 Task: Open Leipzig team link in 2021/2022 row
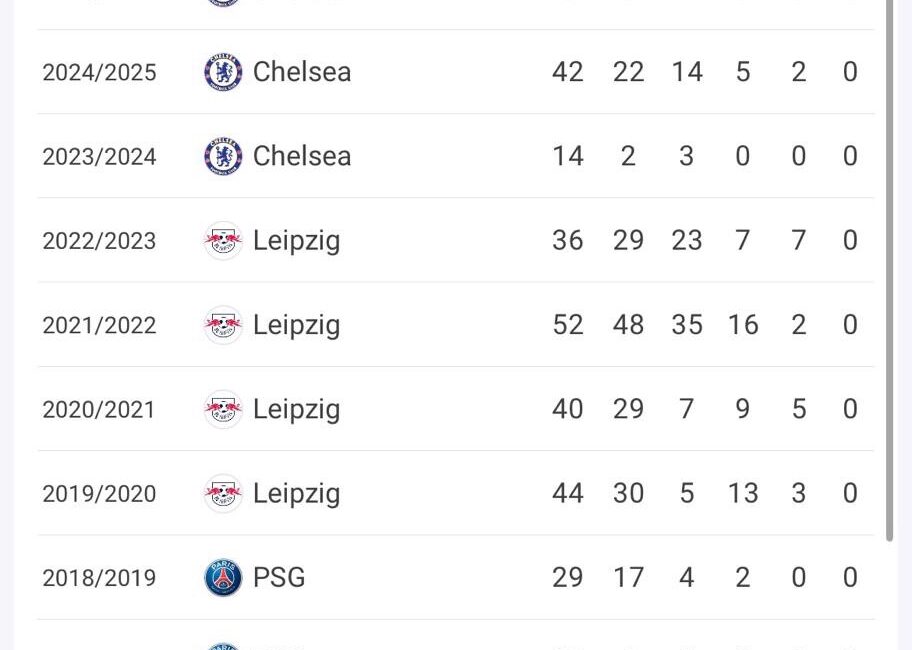[297, 326]
